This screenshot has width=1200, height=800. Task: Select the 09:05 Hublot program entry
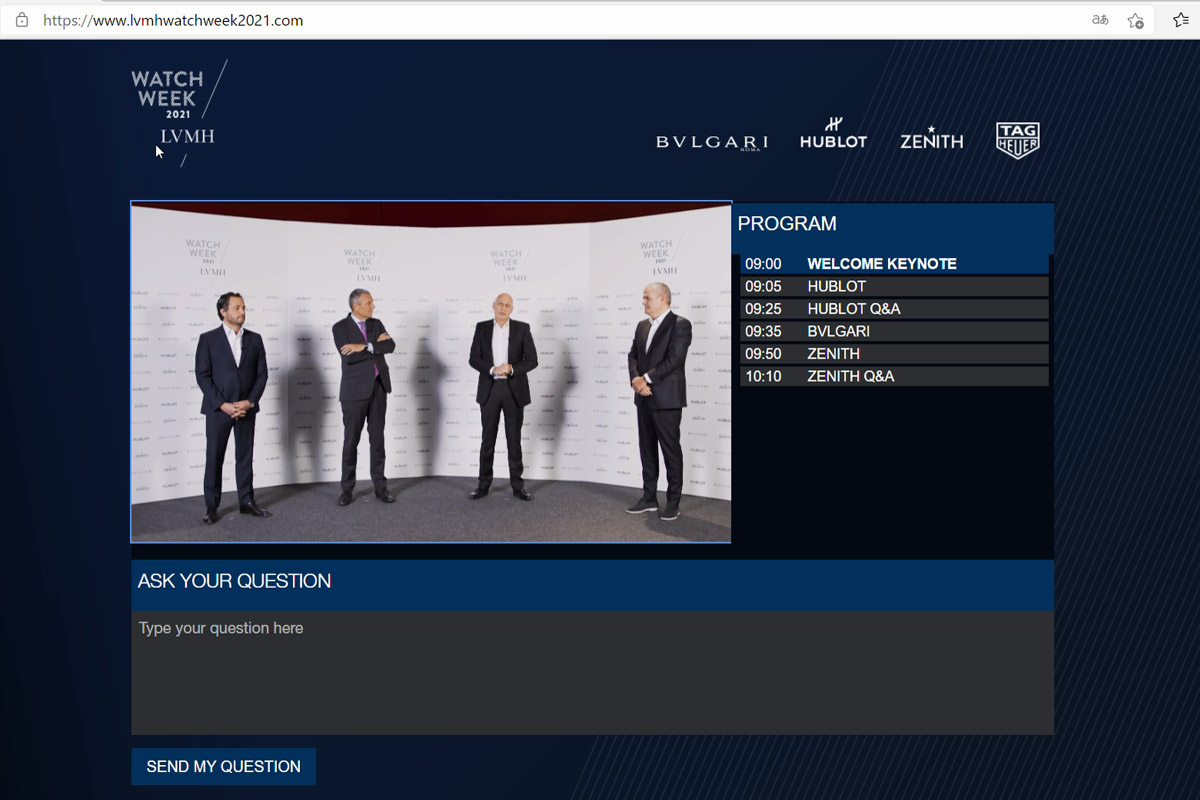pyautogui.click(x=893, y=287)
